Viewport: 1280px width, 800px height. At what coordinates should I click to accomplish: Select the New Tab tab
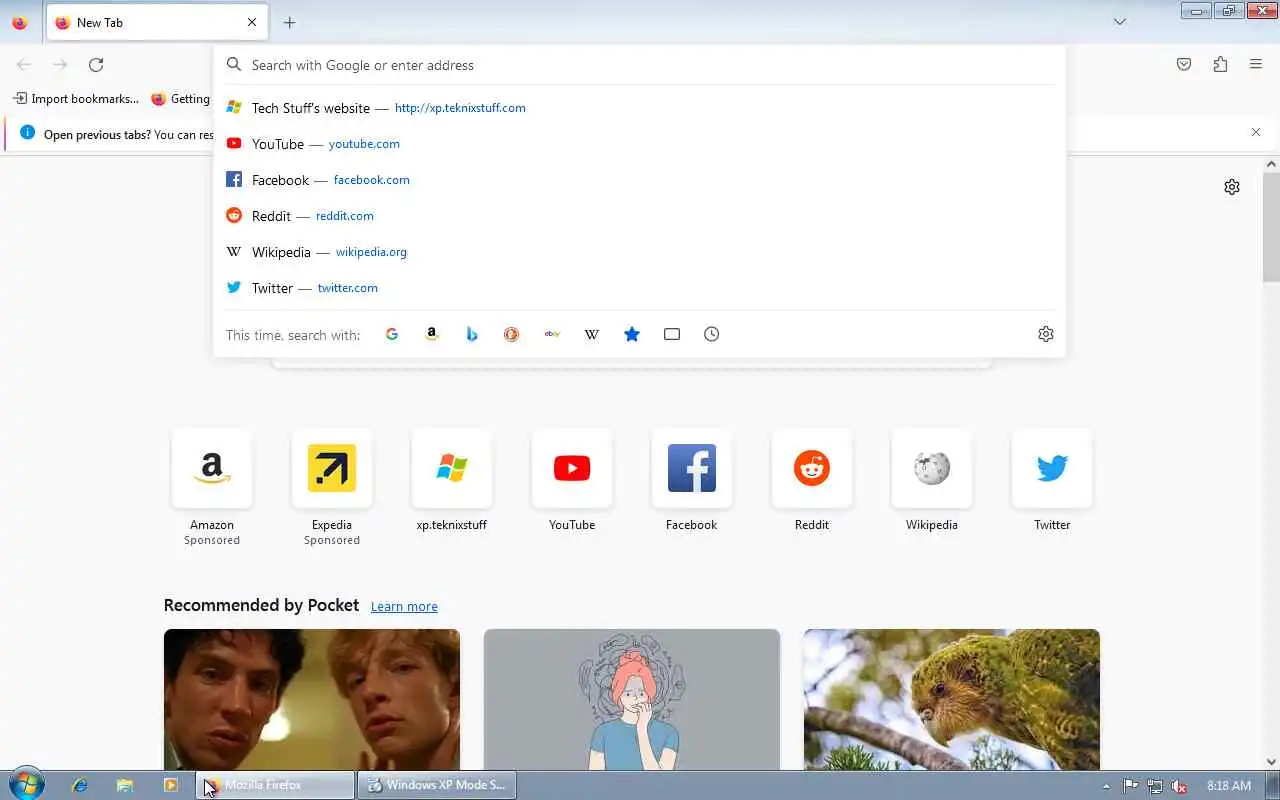(x=156, y=22)
